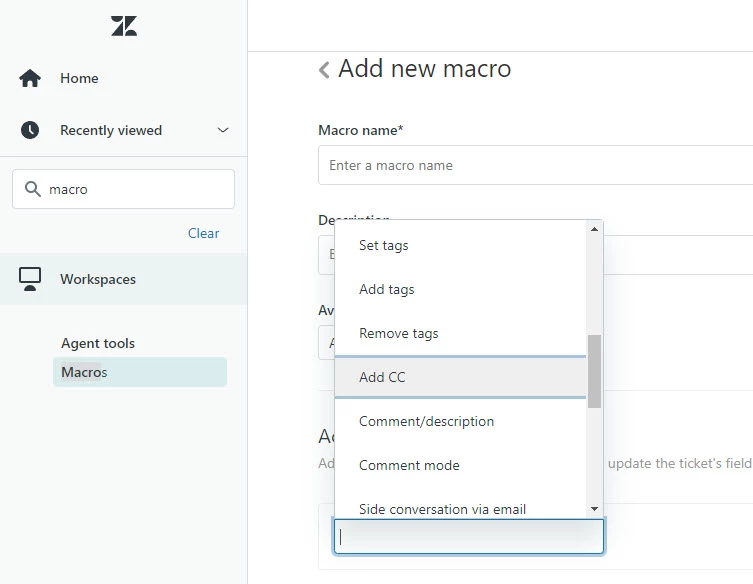The height and width of the screenshot is (584, 753).
Task: Open Macros under Agent tools
Action: point(84,372)
